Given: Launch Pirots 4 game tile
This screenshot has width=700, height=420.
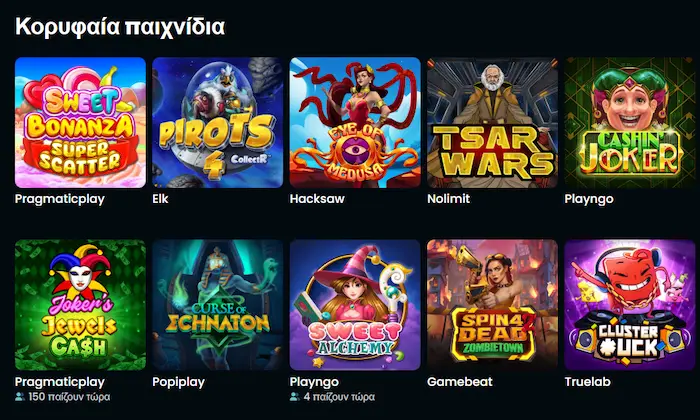Looking at the screenshot, I should [x=217, y=122].
